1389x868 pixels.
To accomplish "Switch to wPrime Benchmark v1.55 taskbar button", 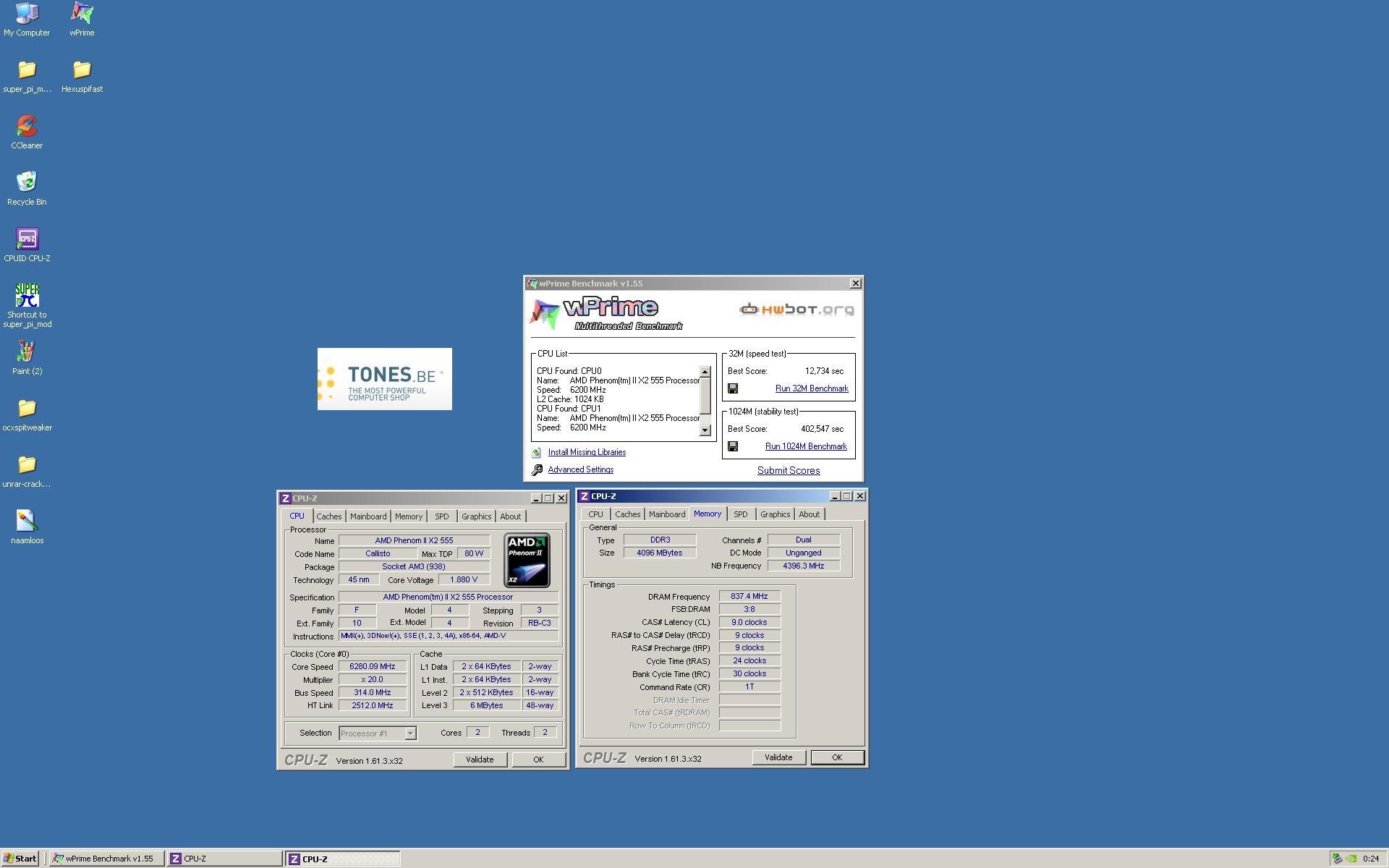I will pos(106,859).
